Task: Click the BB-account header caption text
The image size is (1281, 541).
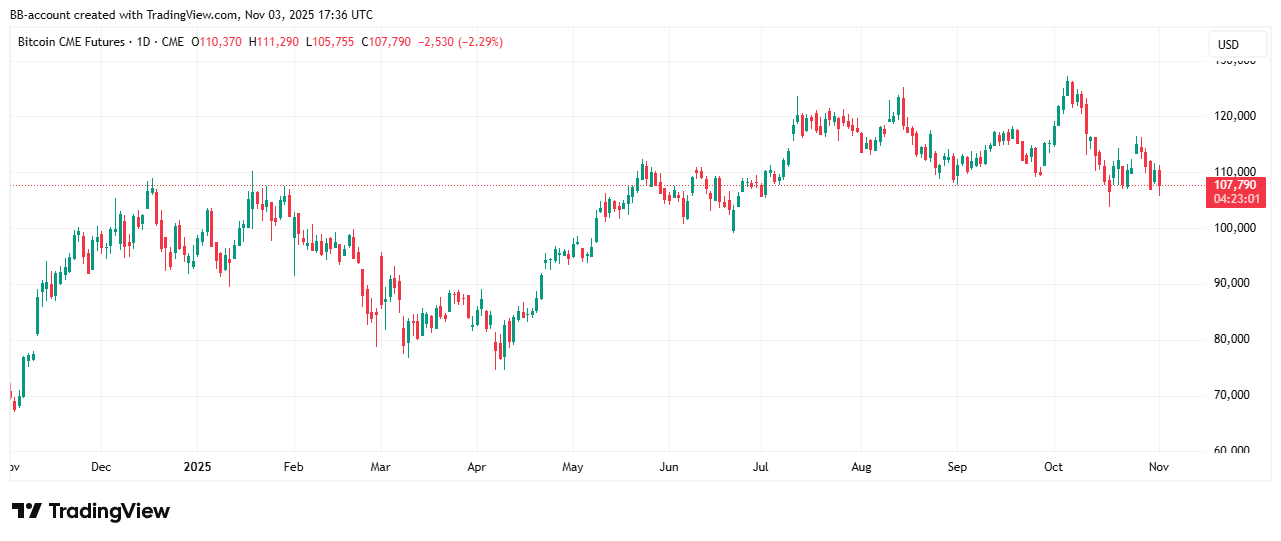Action: 191,14
